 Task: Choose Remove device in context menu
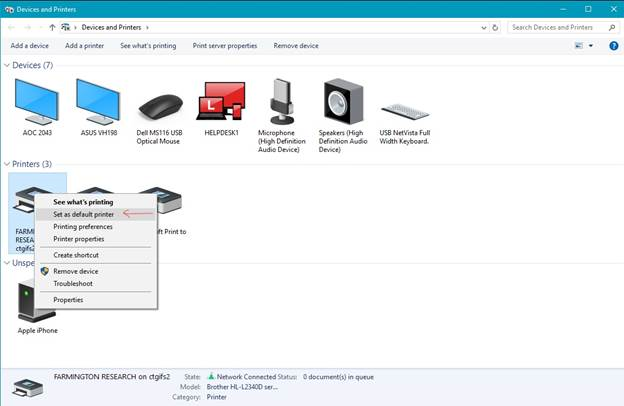pyautogui.click(x=76, y=271)
